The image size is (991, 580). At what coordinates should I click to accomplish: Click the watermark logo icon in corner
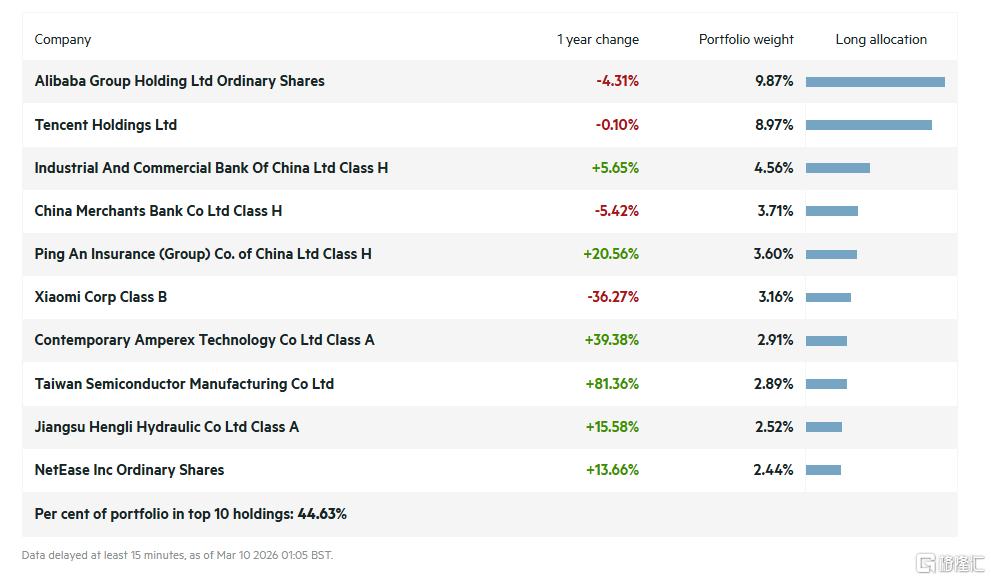927,563
